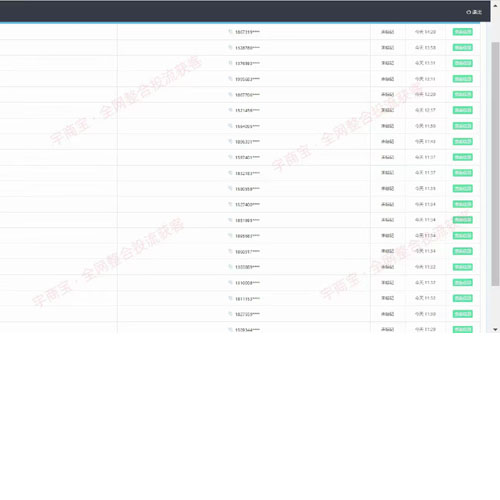Click green button in the 1527400**** row

pyautogui.click(x=462, y=204)
